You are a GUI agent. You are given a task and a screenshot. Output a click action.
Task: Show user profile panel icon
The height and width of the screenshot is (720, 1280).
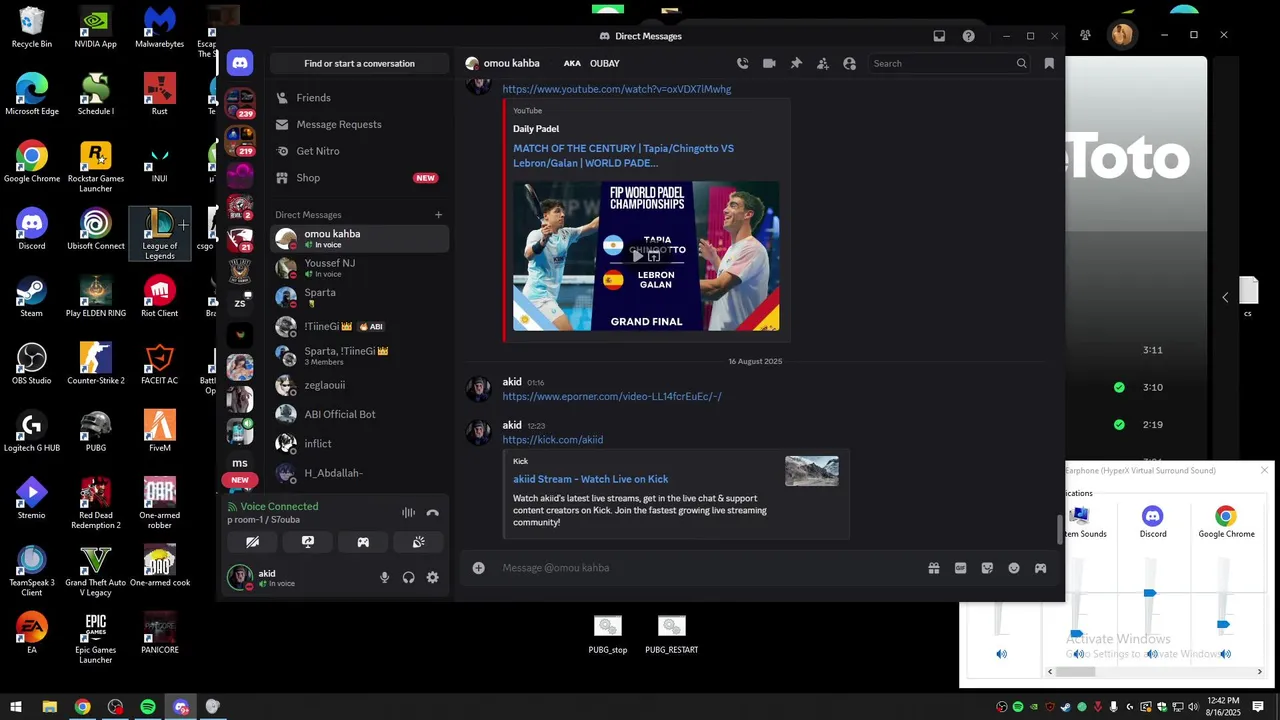click(849, 63)
